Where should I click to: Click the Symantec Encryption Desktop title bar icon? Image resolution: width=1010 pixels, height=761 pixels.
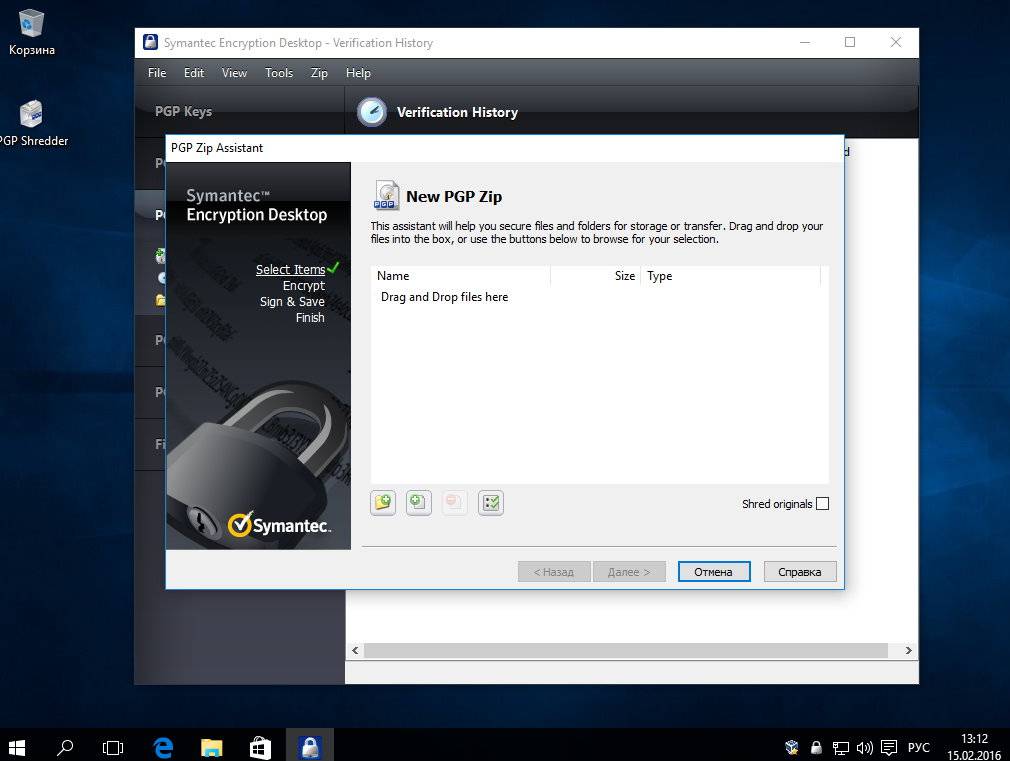pyautogui.click(x=150, y=43)
